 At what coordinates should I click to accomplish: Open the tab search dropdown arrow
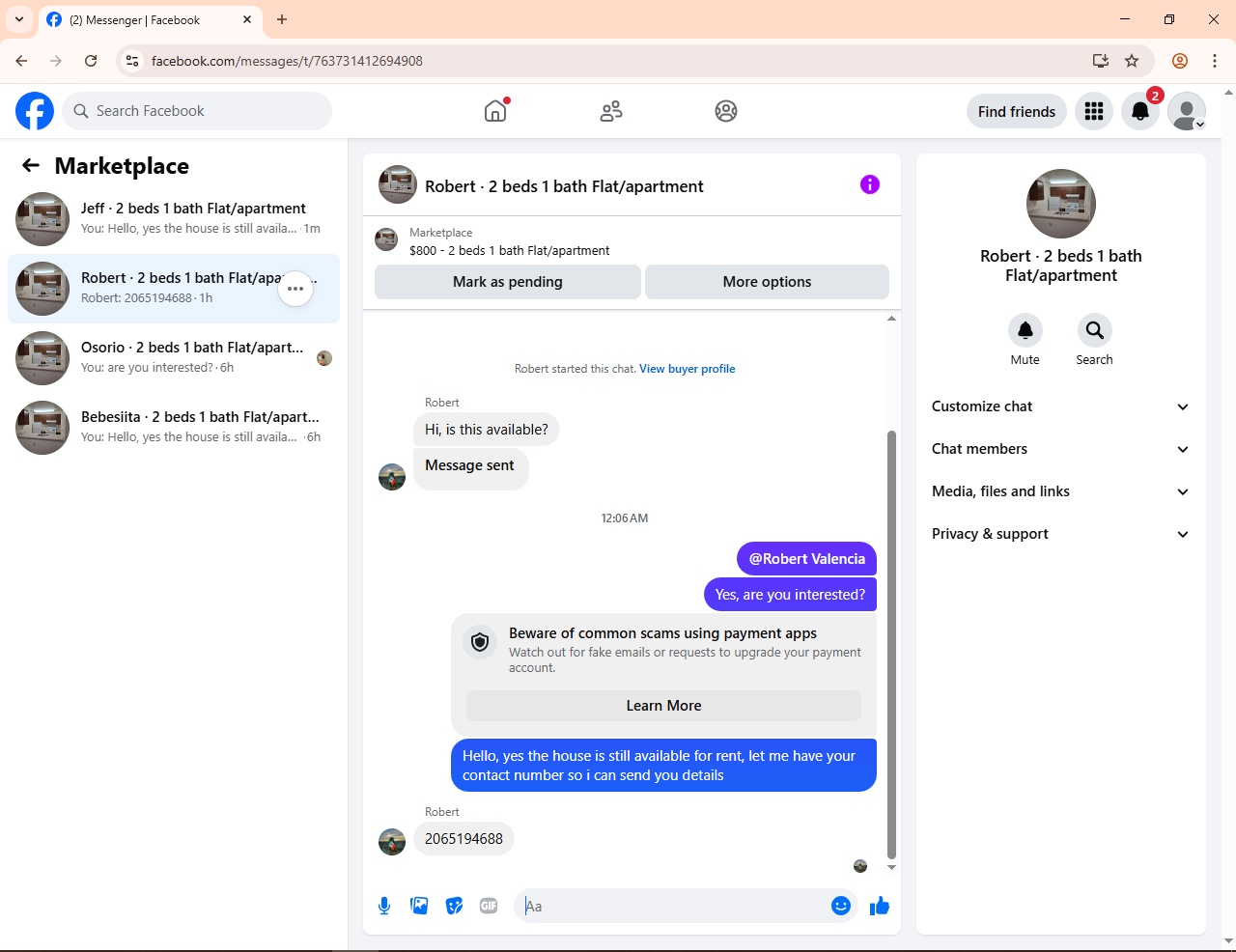(19, 19)
